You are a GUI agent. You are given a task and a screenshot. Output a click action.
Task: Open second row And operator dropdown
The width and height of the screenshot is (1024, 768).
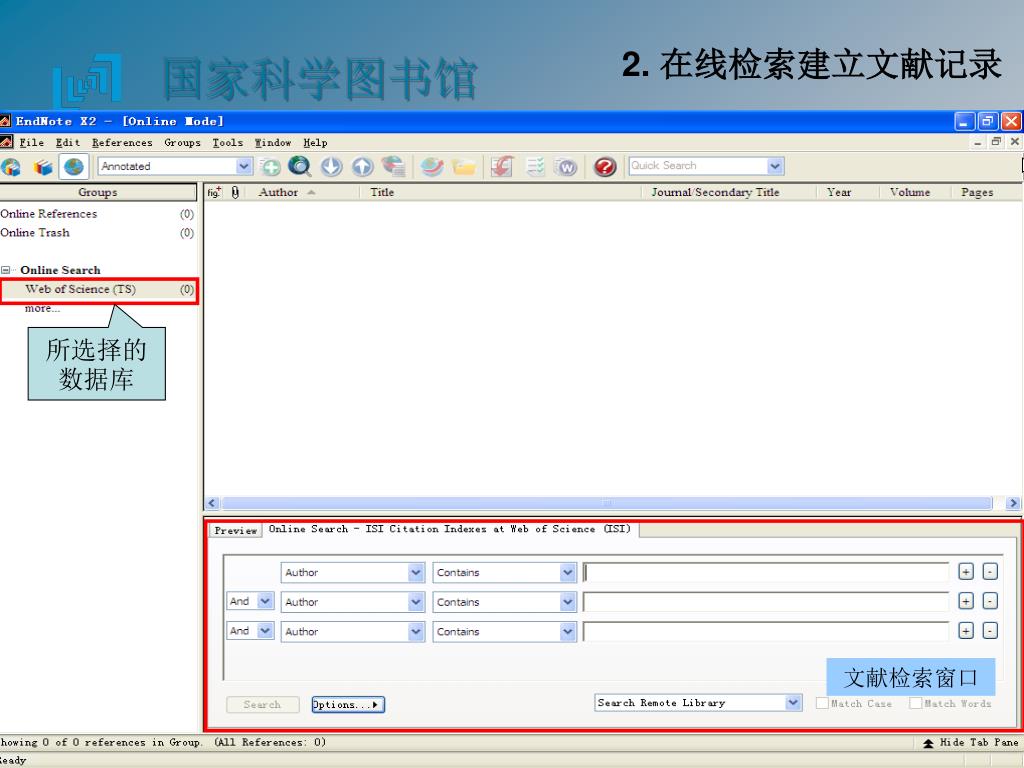(x=264, y=601)
